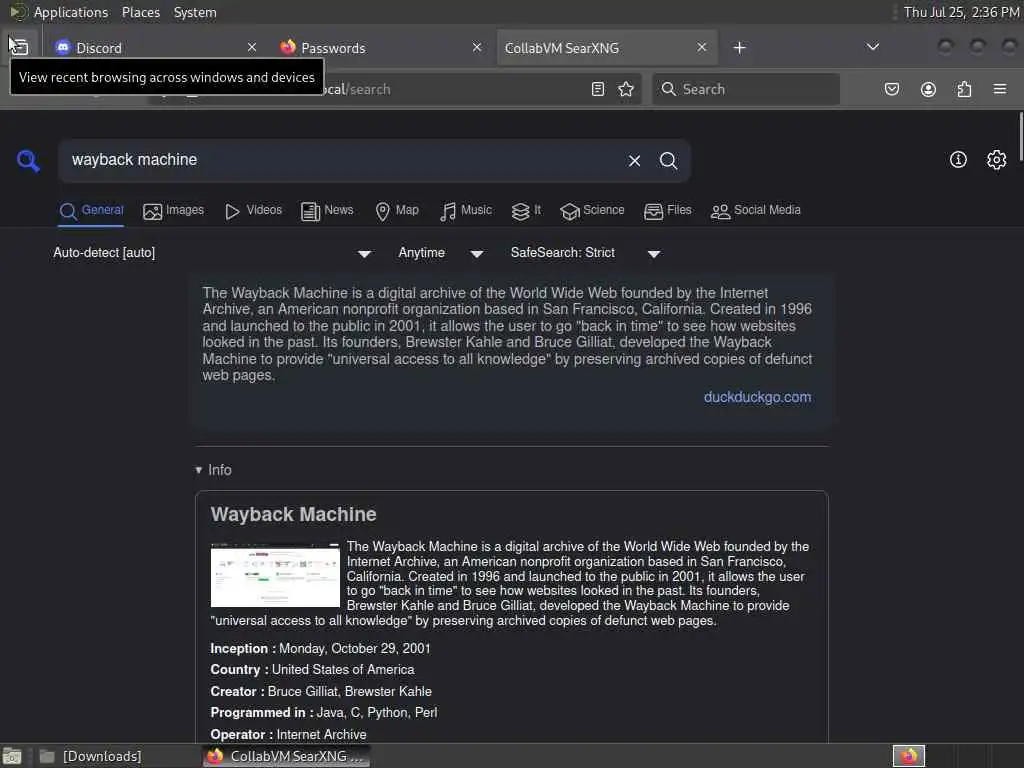Open the SafeSearch Strict dropdown

pyautogui.click(x=585, y=253)
